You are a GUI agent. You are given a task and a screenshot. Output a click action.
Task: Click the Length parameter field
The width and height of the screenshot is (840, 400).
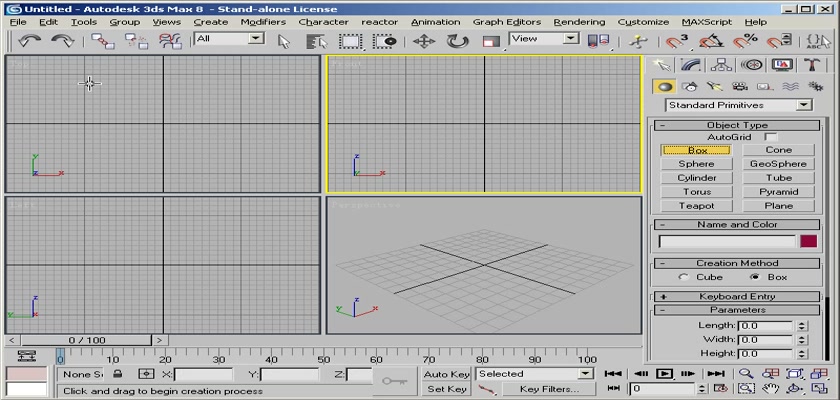[765, 326]
